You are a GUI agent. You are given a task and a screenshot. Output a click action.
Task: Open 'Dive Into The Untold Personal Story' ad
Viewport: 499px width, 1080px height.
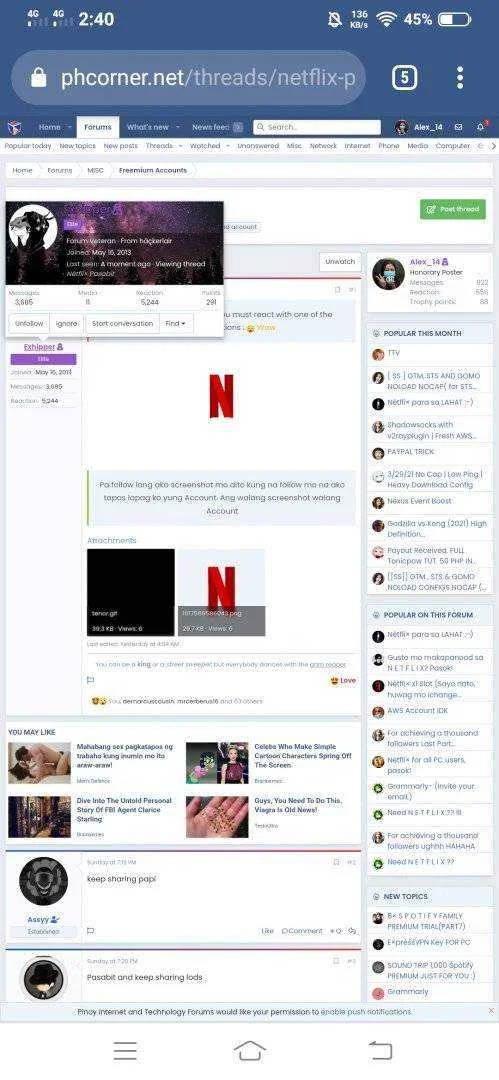coord(124,810)
